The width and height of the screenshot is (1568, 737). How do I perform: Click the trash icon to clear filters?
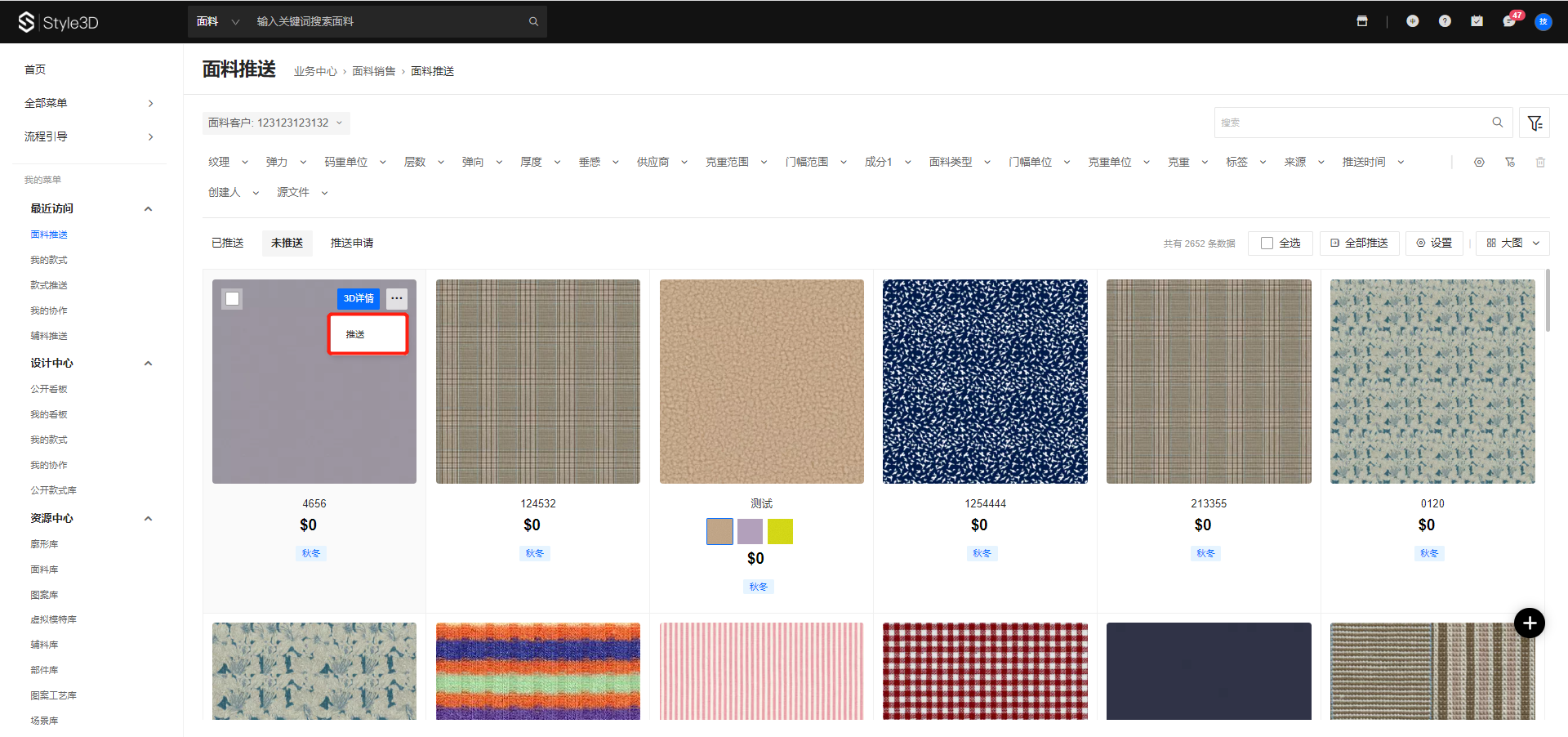(x=1540, y=163)
